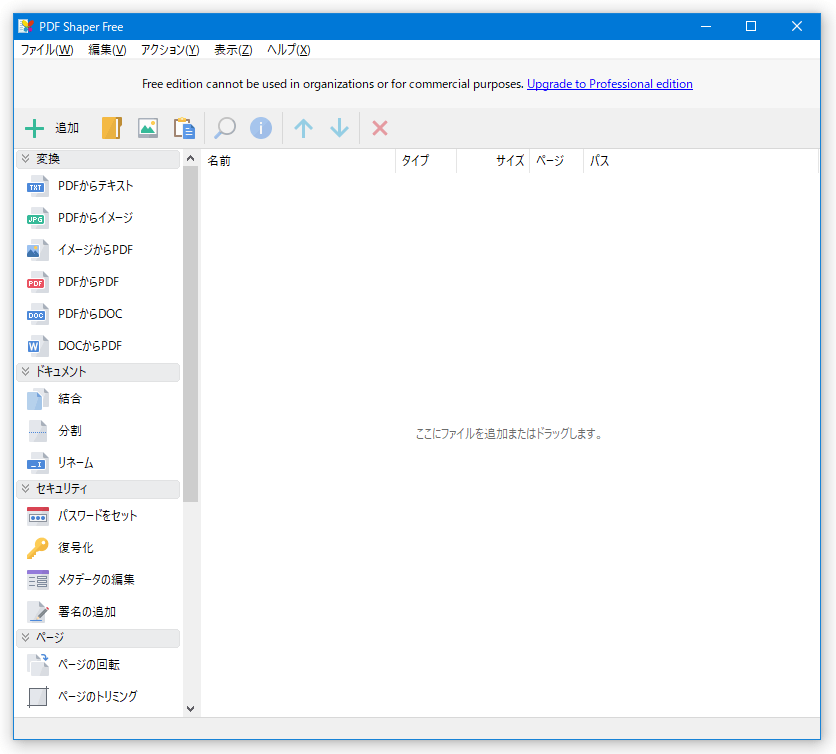The width and height of the screenshot is (836, 754).
Task: Select the PDFからPDF red icon
Action: [x=37, y=282]
